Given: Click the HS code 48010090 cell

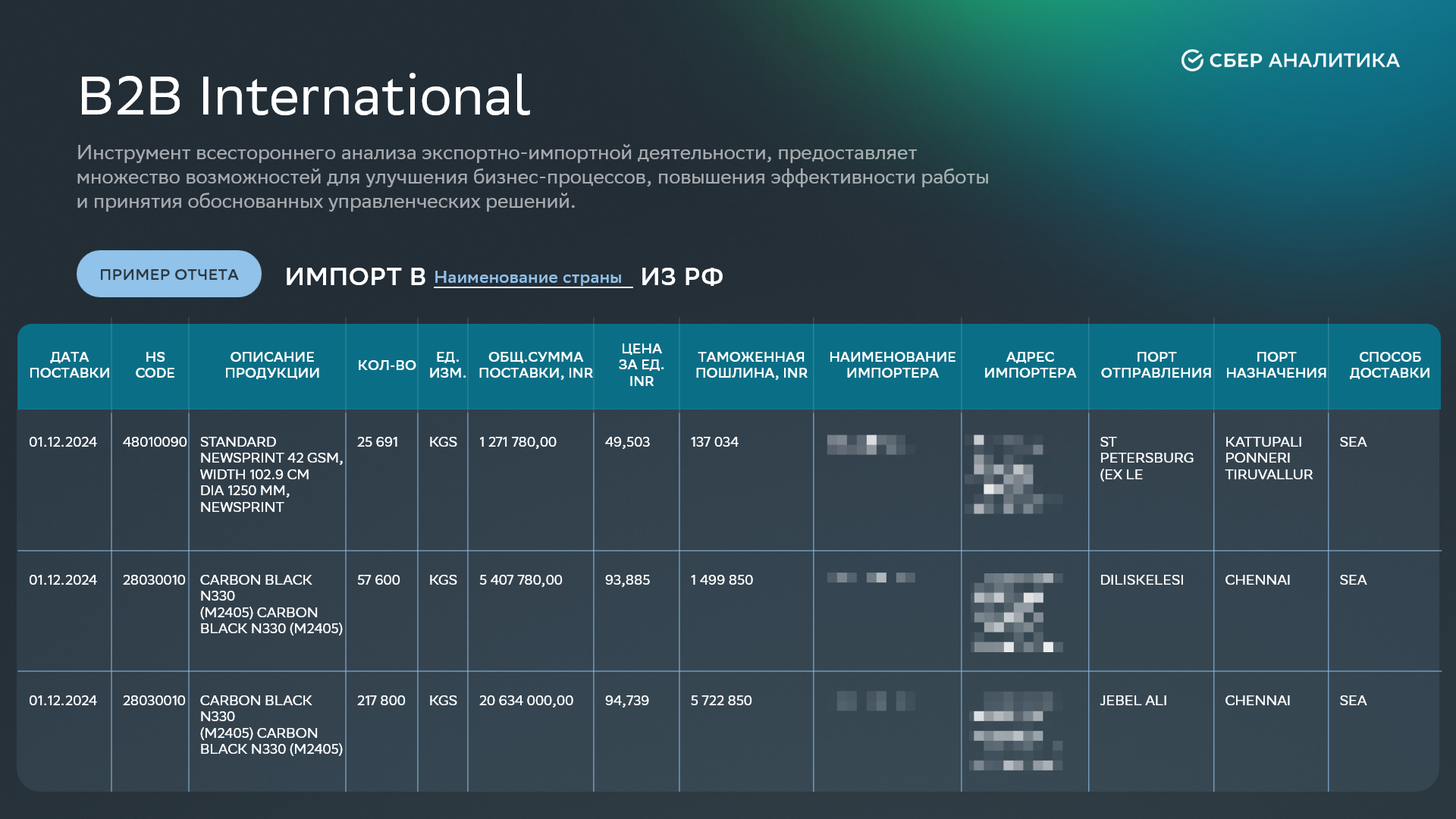Looking at the screenshot, I should click(155, 442).
